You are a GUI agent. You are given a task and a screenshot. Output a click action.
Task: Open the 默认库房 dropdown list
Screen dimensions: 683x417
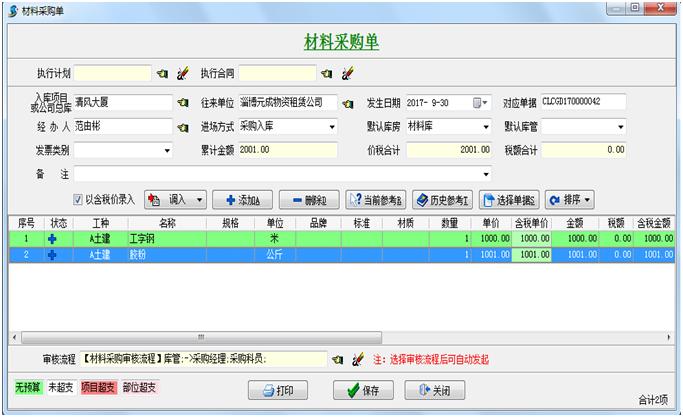coord(486,127)
